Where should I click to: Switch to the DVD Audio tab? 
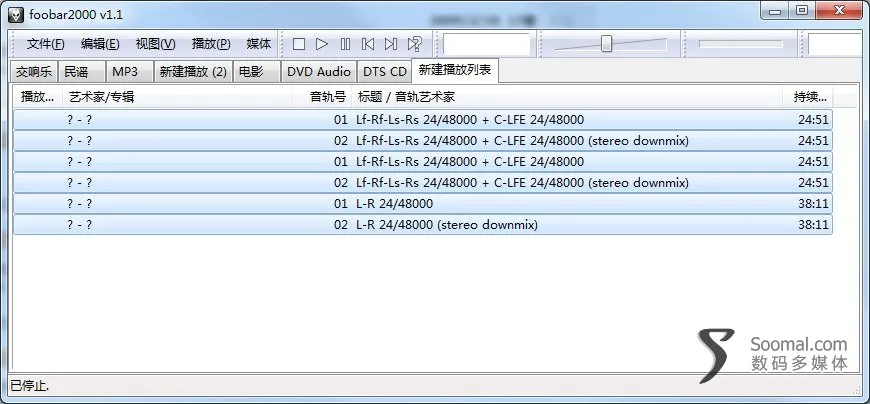319,72
